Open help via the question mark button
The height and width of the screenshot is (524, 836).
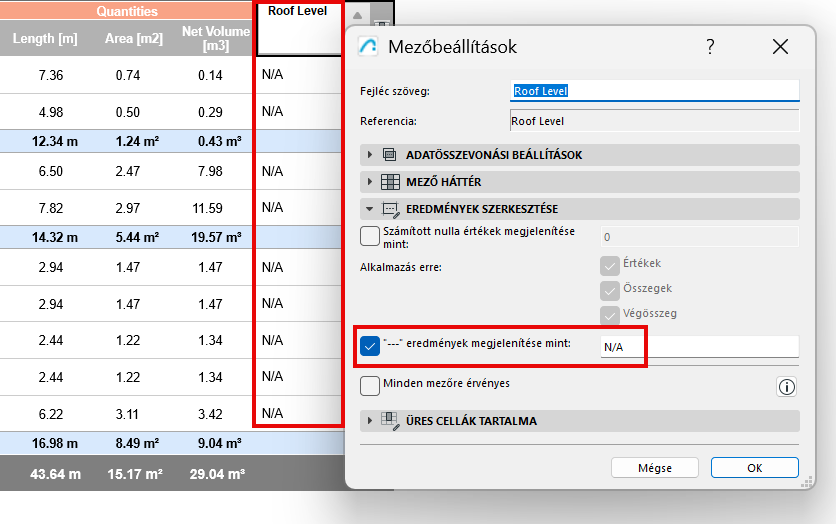(710, 47)
